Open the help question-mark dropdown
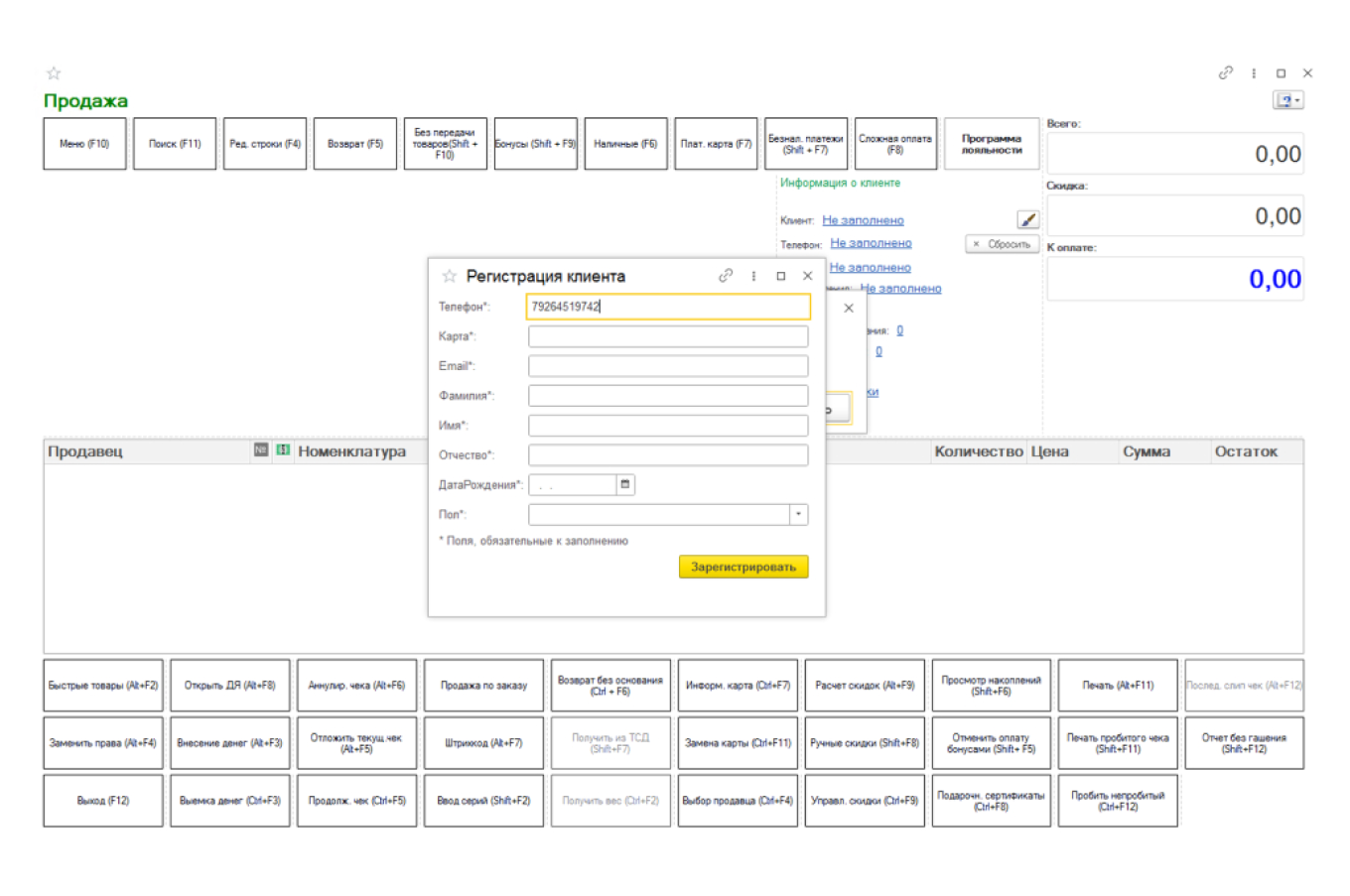Image resolution: width=1350 pixels, height=896 pixels. pyautogui.click(x=1287, y=100)
